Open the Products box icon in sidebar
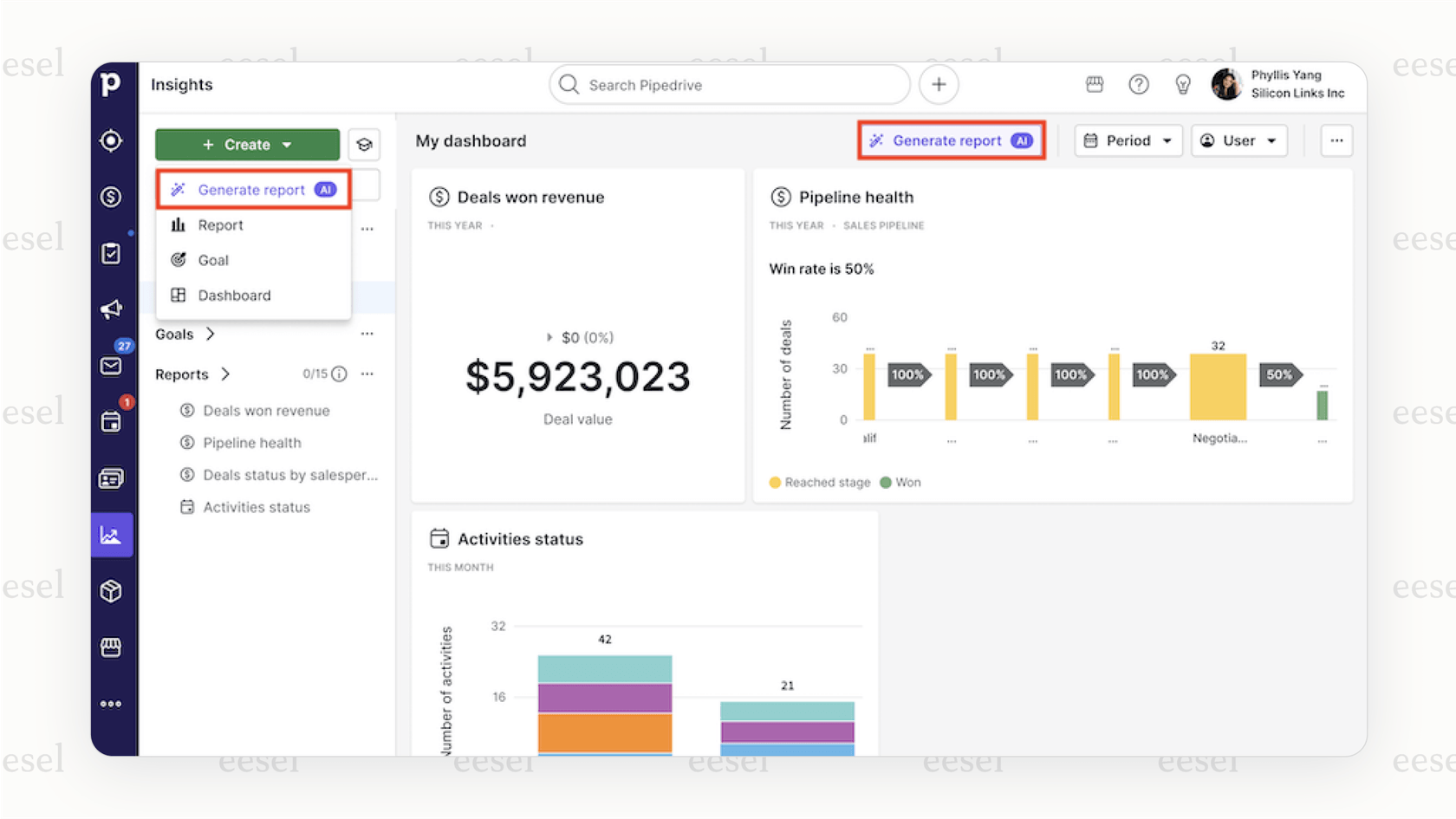1456x819 pixels. (111, 590)
